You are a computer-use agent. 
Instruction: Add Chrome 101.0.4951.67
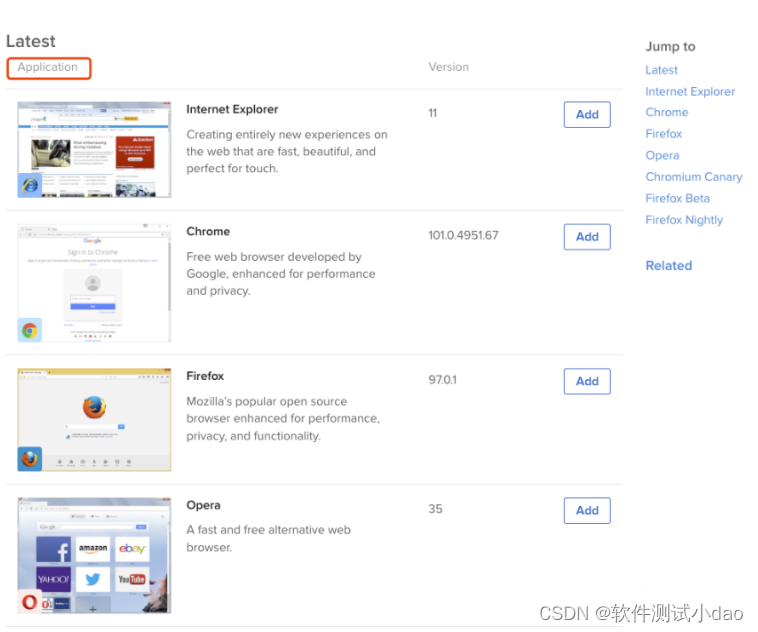[x=587, y=237]
